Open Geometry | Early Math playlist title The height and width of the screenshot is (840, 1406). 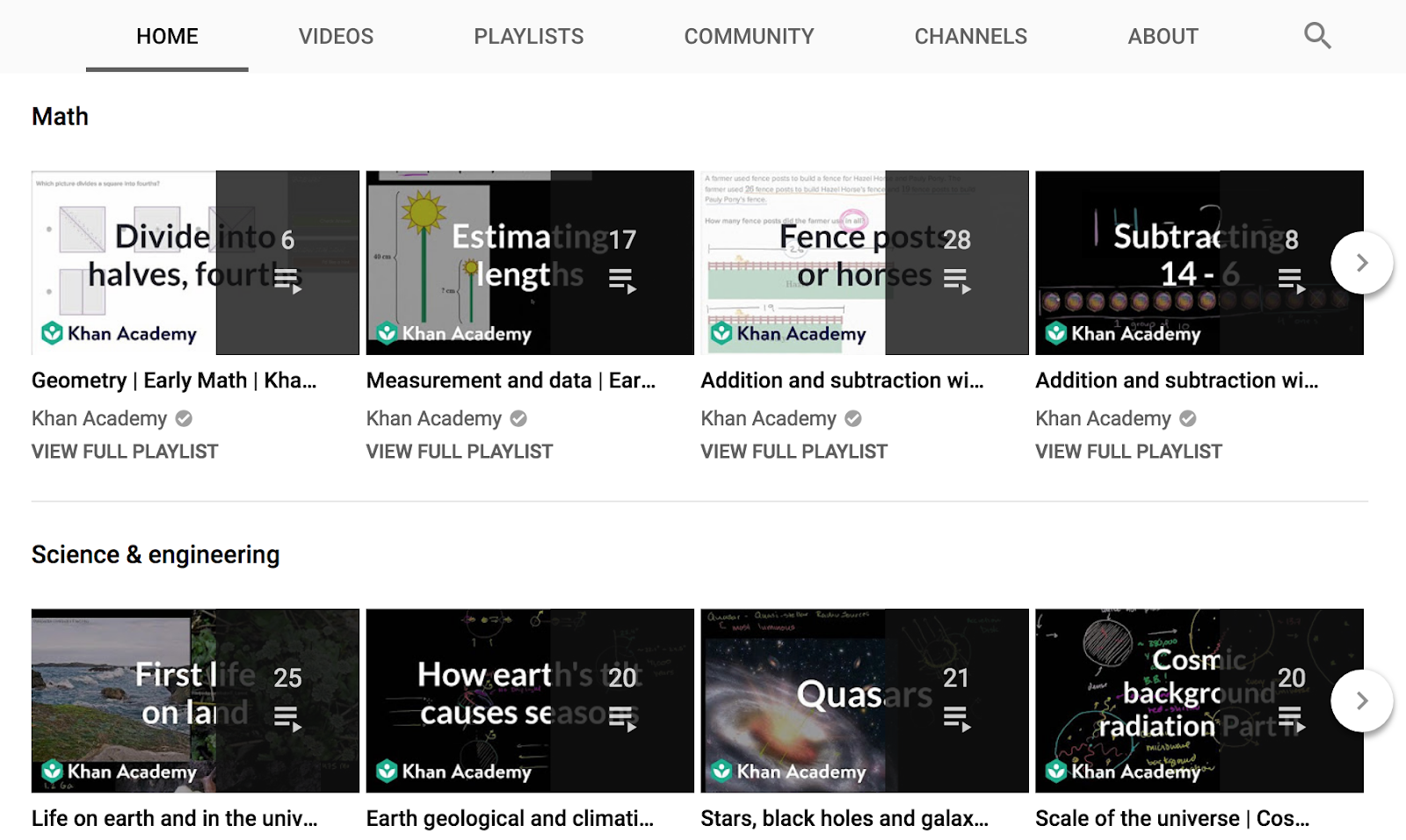pos(174,380)
